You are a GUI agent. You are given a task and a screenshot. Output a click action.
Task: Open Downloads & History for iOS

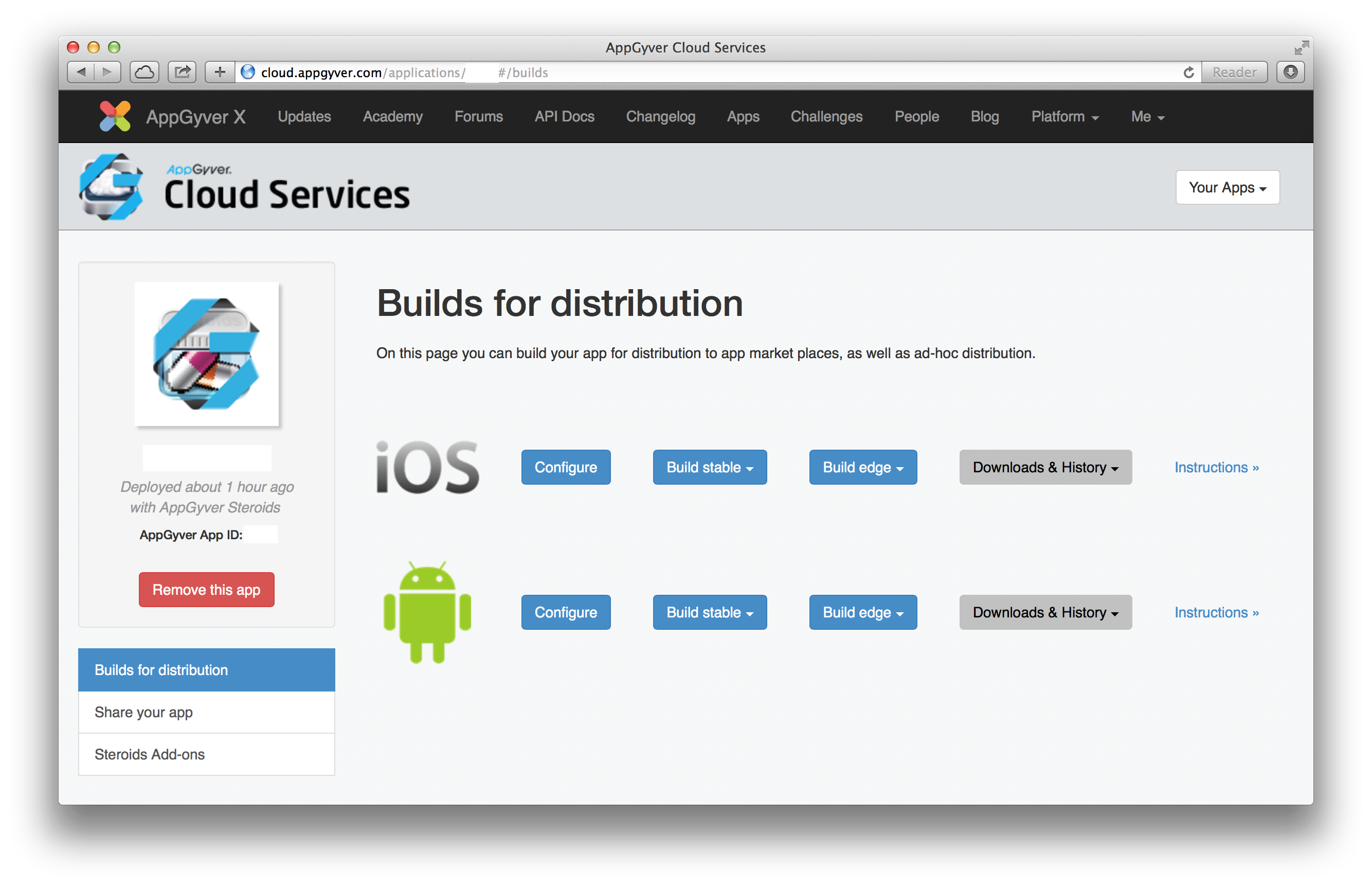coord(1045,467)
